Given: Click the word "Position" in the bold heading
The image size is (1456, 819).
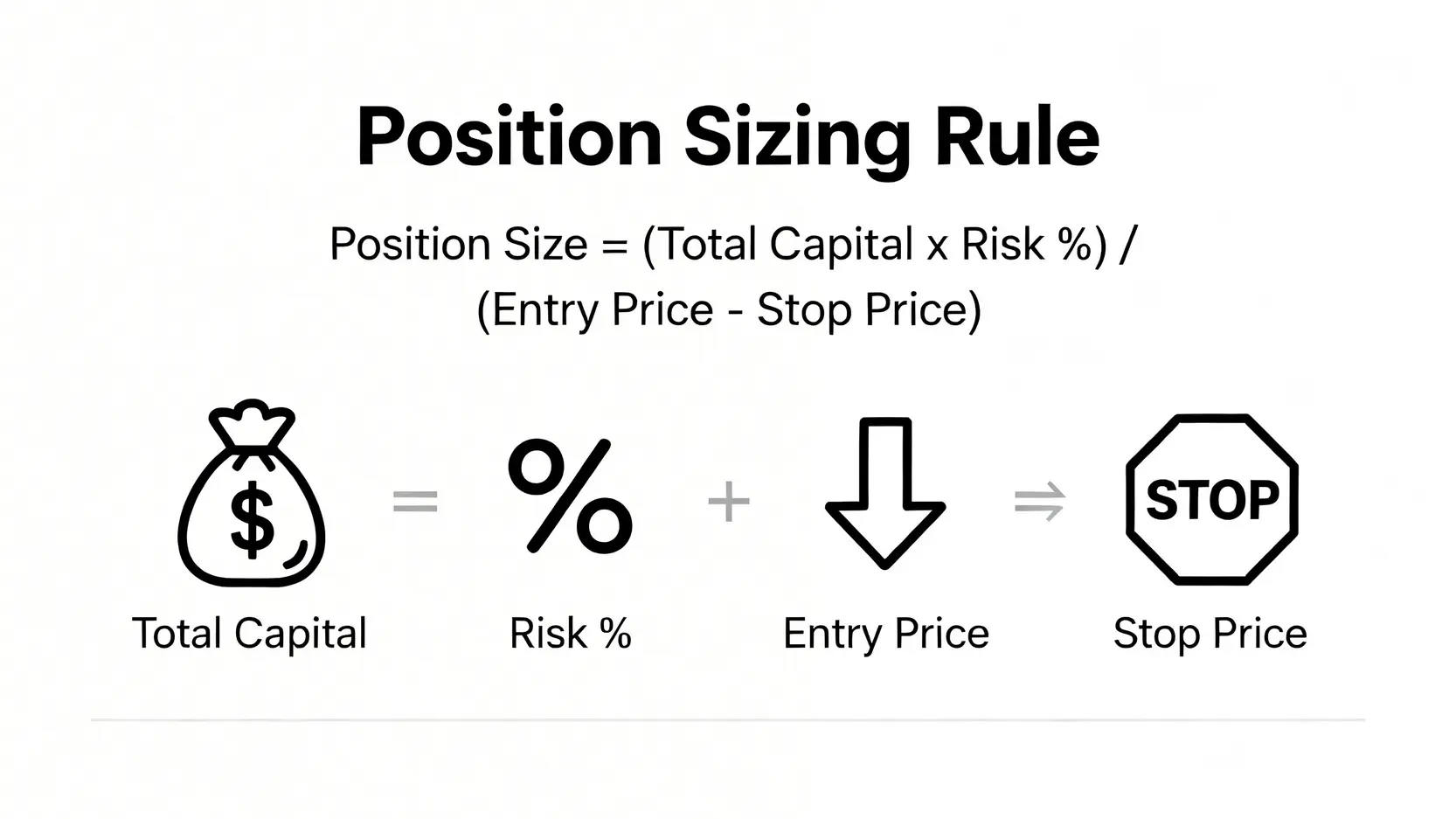Looking at the screenshot, I should click(x=509, y=139).
